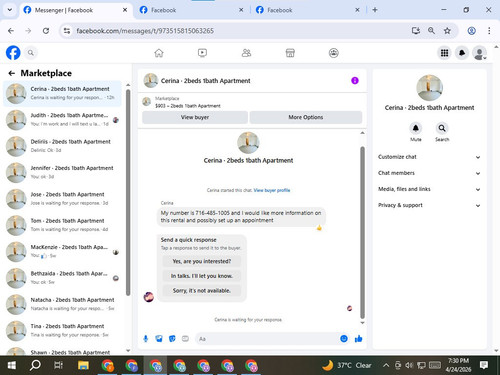Open the Chrome profile icon
500x375 pixels.
471,31
